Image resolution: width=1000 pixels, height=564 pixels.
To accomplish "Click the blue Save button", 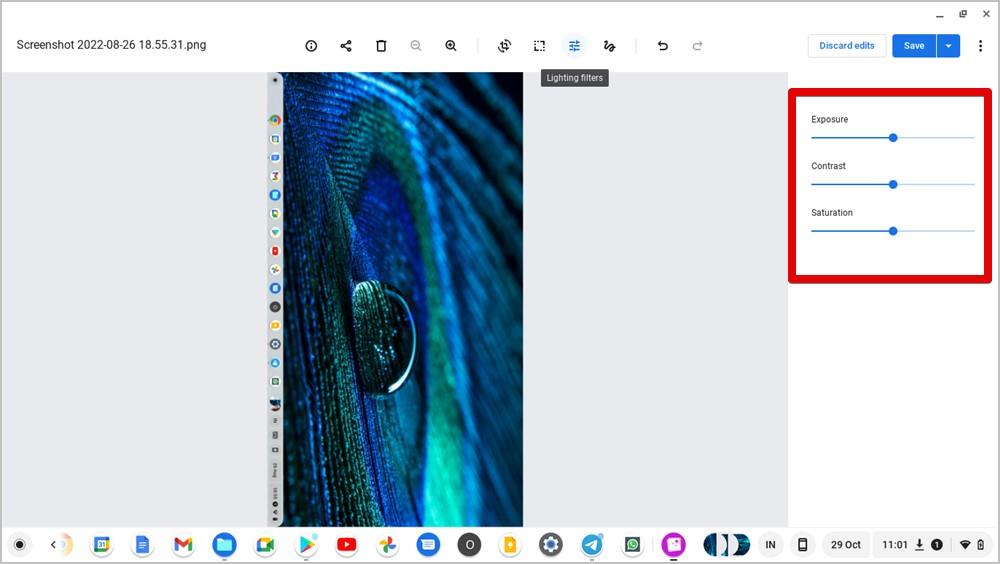I will [914, 46].
